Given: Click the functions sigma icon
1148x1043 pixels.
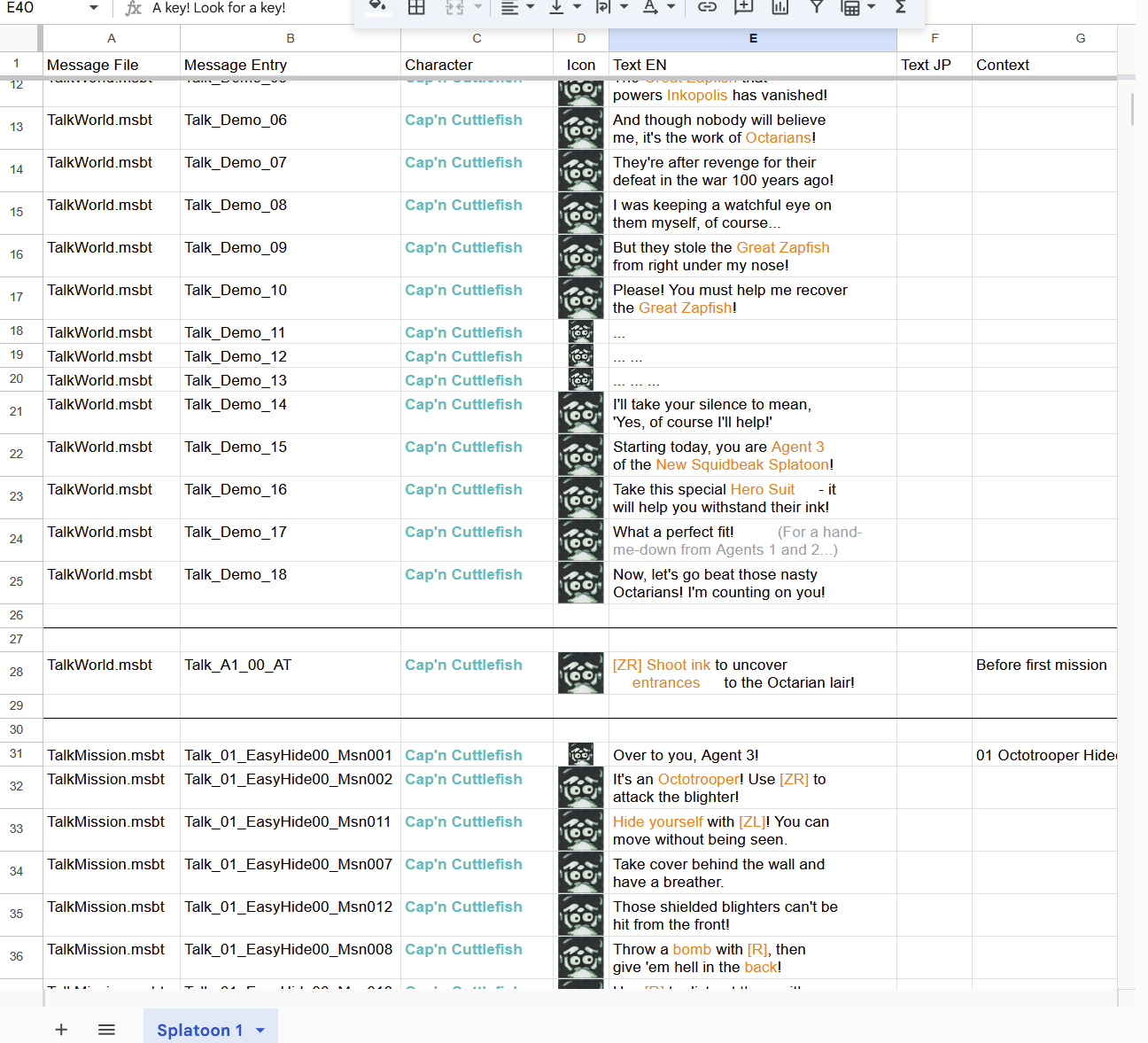Looking at the screenshot, I should 901,7.
